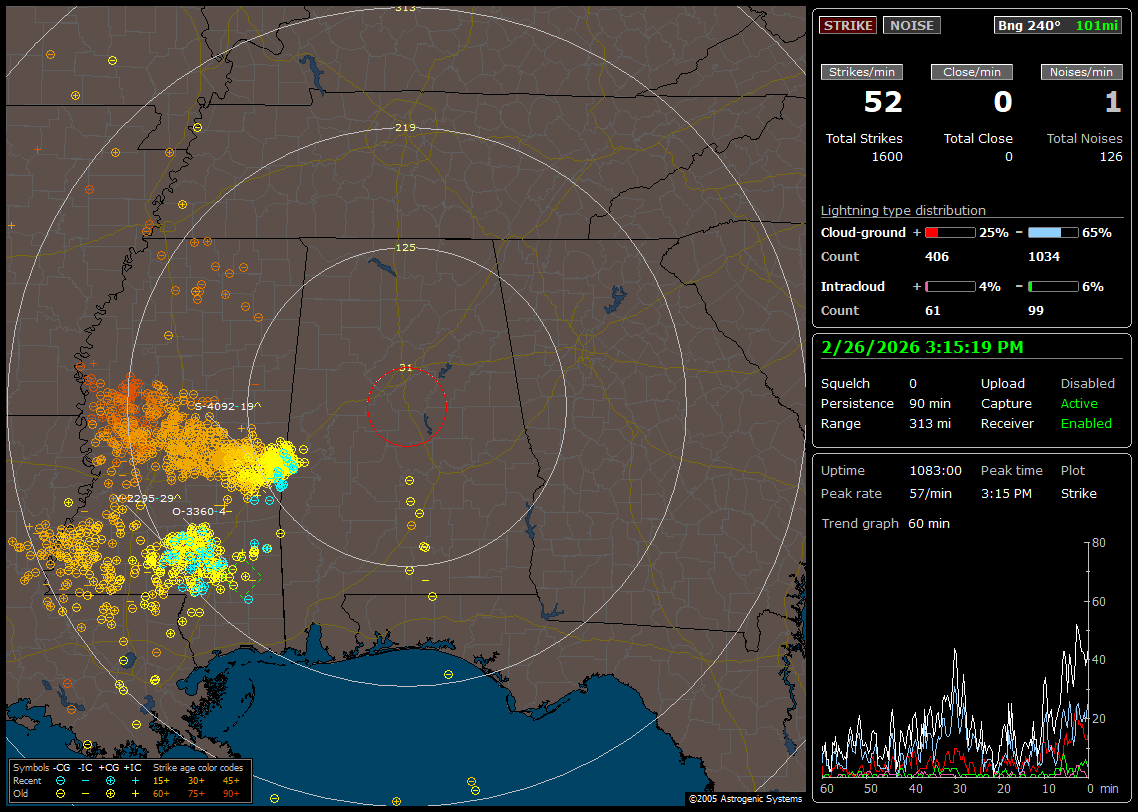Select storm cell label O-3360-4

click(x=202, y=511)
